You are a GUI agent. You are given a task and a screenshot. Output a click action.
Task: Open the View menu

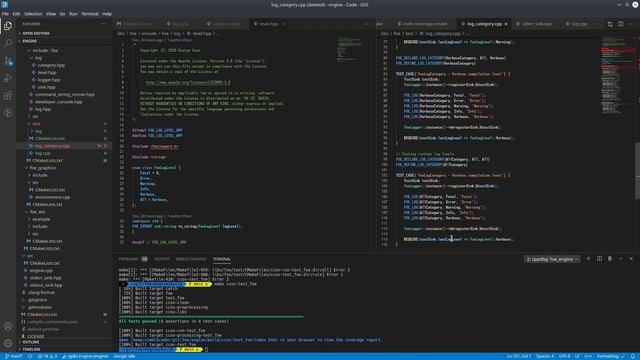tap(51, 14)
